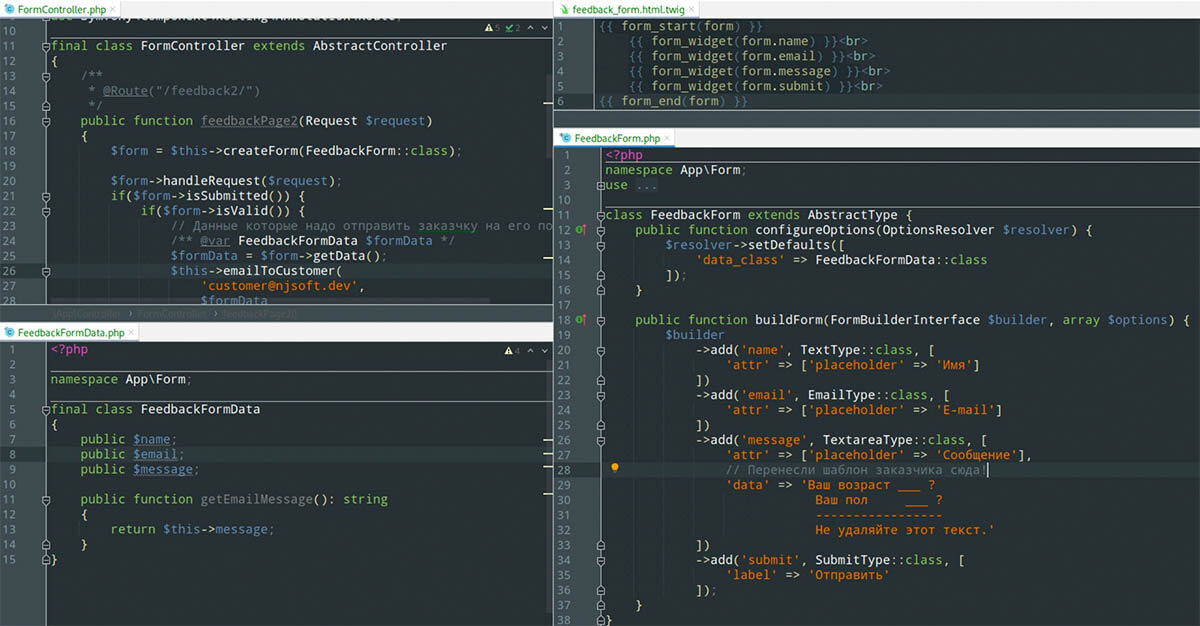
Task: Close the FeedbackForm.php tab
Action: coord(669,138)
